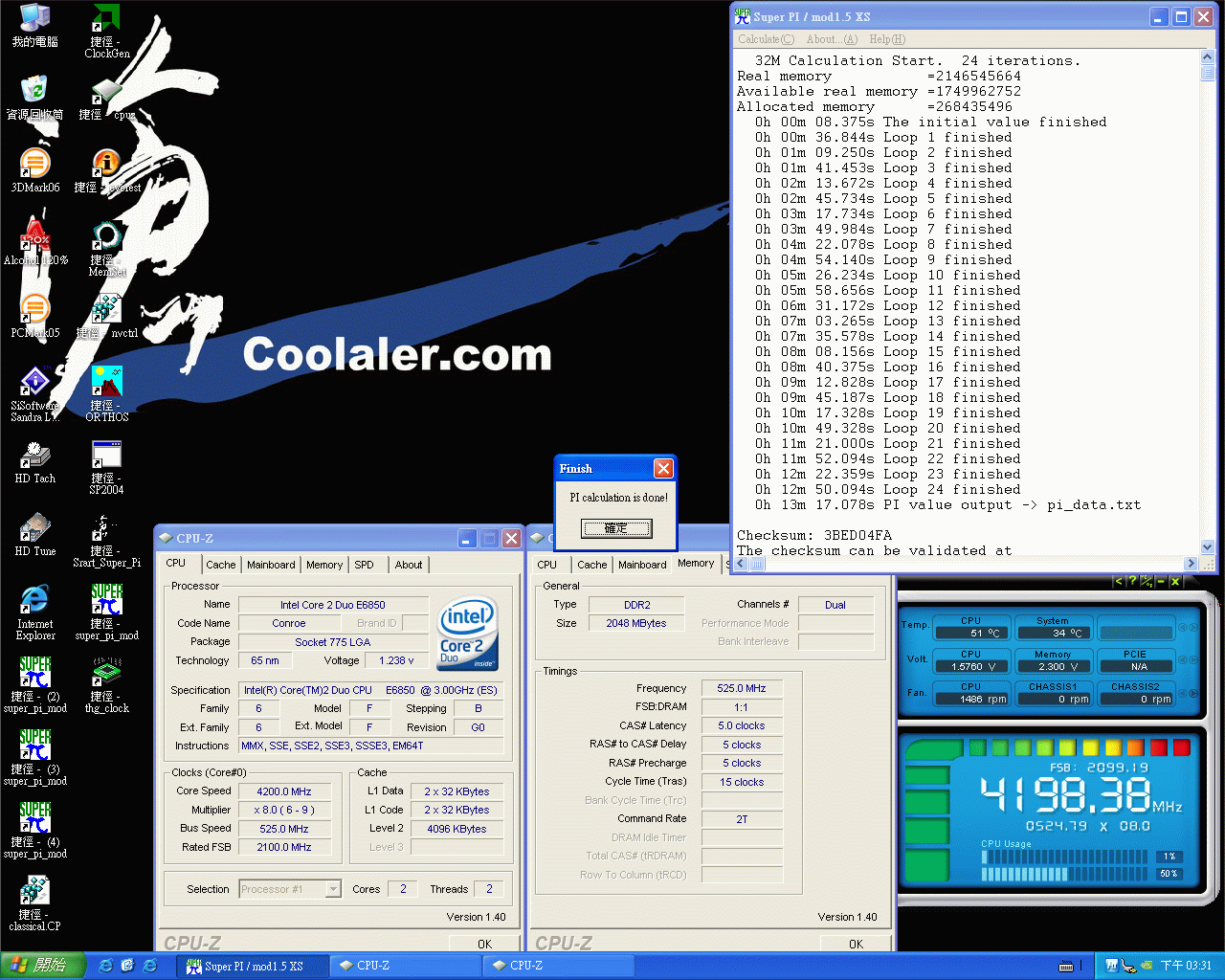Click the left arrow on the Fan. row

click(1182, 693)
